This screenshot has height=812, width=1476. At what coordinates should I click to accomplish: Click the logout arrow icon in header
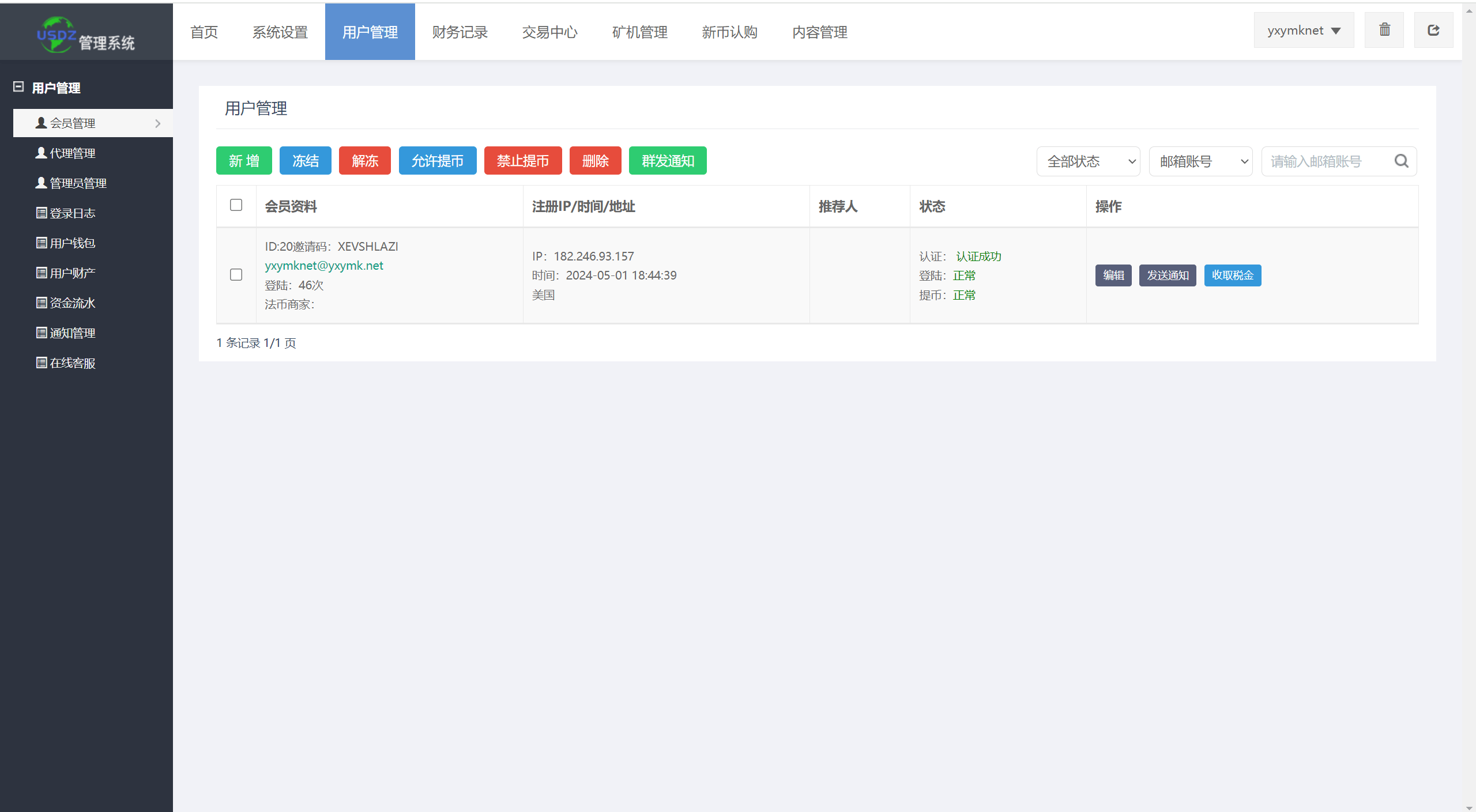point(1433,30)
